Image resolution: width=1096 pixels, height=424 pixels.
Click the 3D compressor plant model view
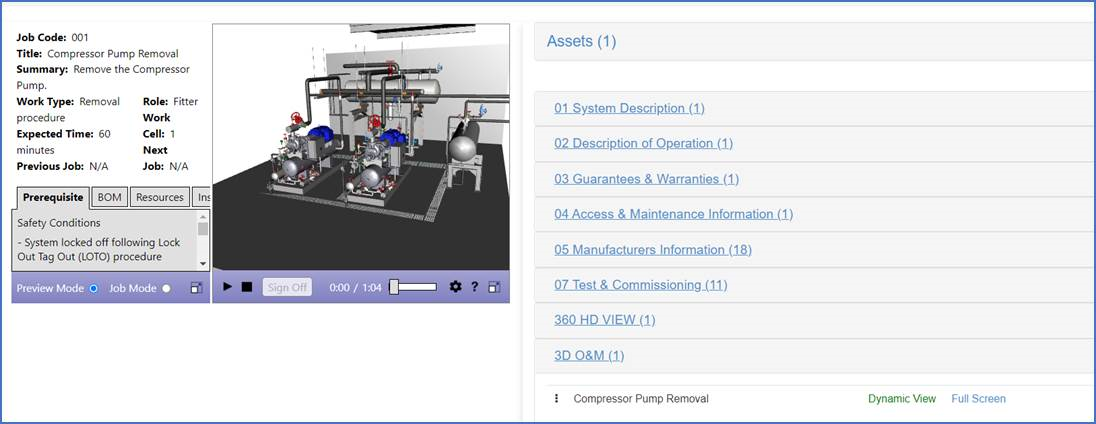coord(361,147)
